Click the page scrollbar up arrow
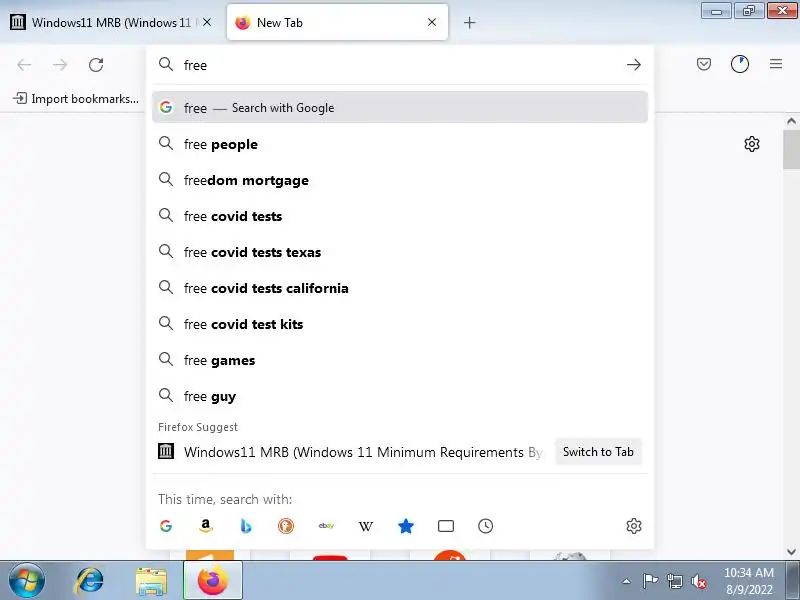The image size is (800, 600). 791,121
